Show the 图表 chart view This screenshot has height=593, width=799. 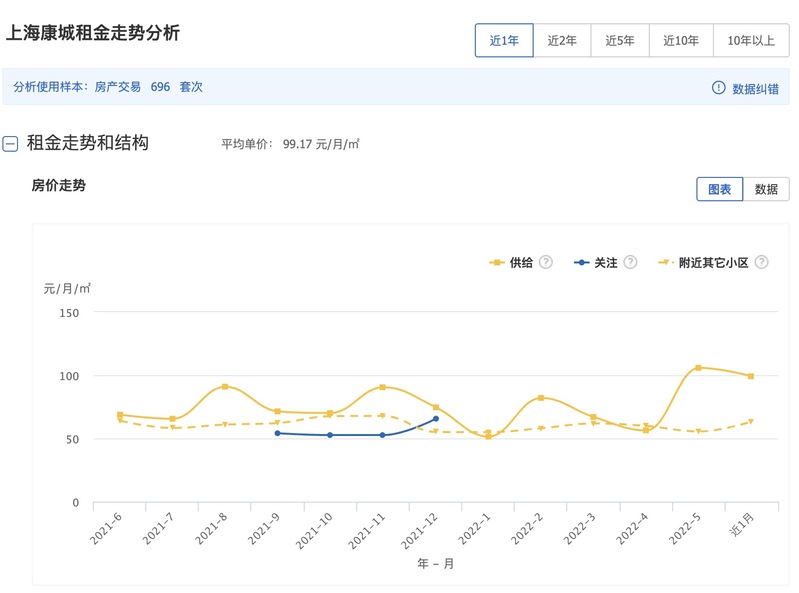tap(720, 189)
